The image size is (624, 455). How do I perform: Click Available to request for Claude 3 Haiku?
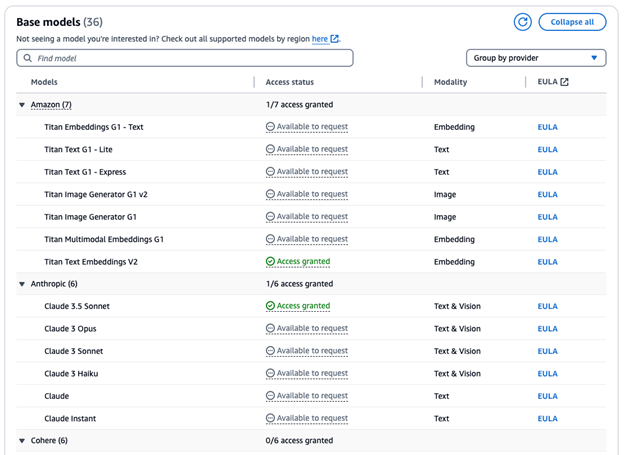[x=312, y=374]
